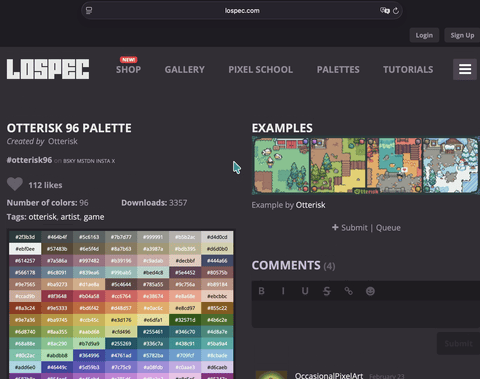Insert a link with the chain icon
The height and width of the screenshot is (379, 480).
348,291
